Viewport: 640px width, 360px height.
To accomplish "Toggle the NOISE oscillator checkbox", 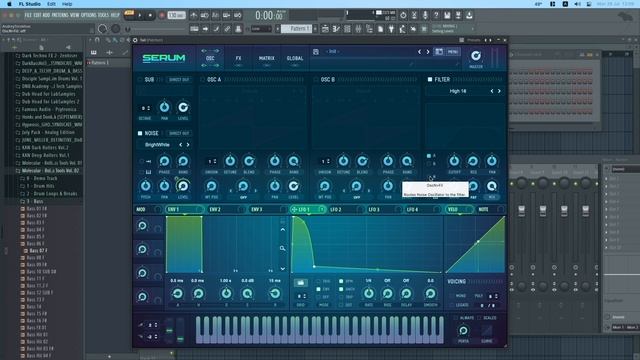I will pos(140,133).
